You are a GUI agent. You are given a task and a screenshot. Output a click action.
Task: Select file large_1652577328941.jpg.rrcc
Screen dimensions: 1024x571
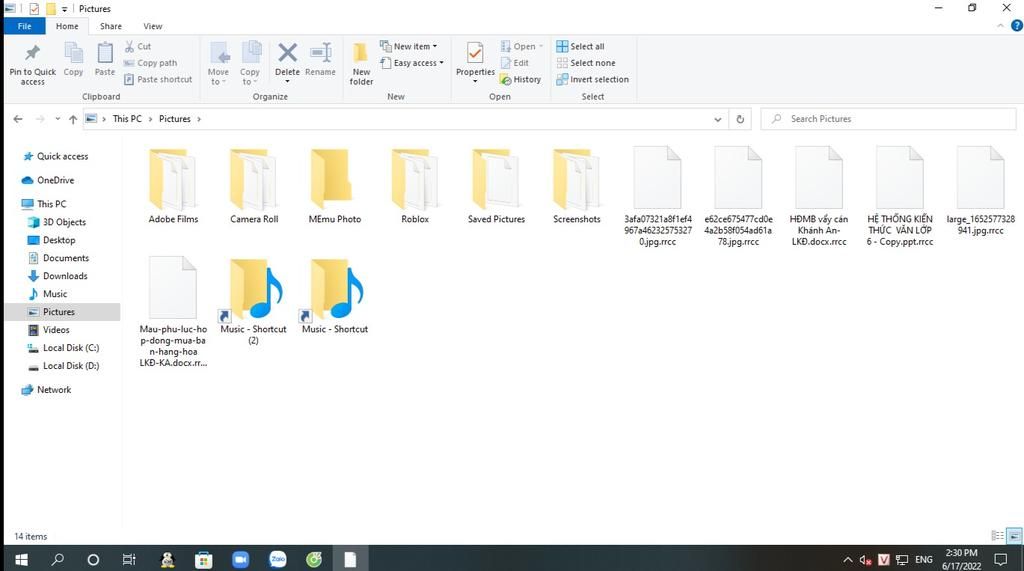tap(980, 191)
